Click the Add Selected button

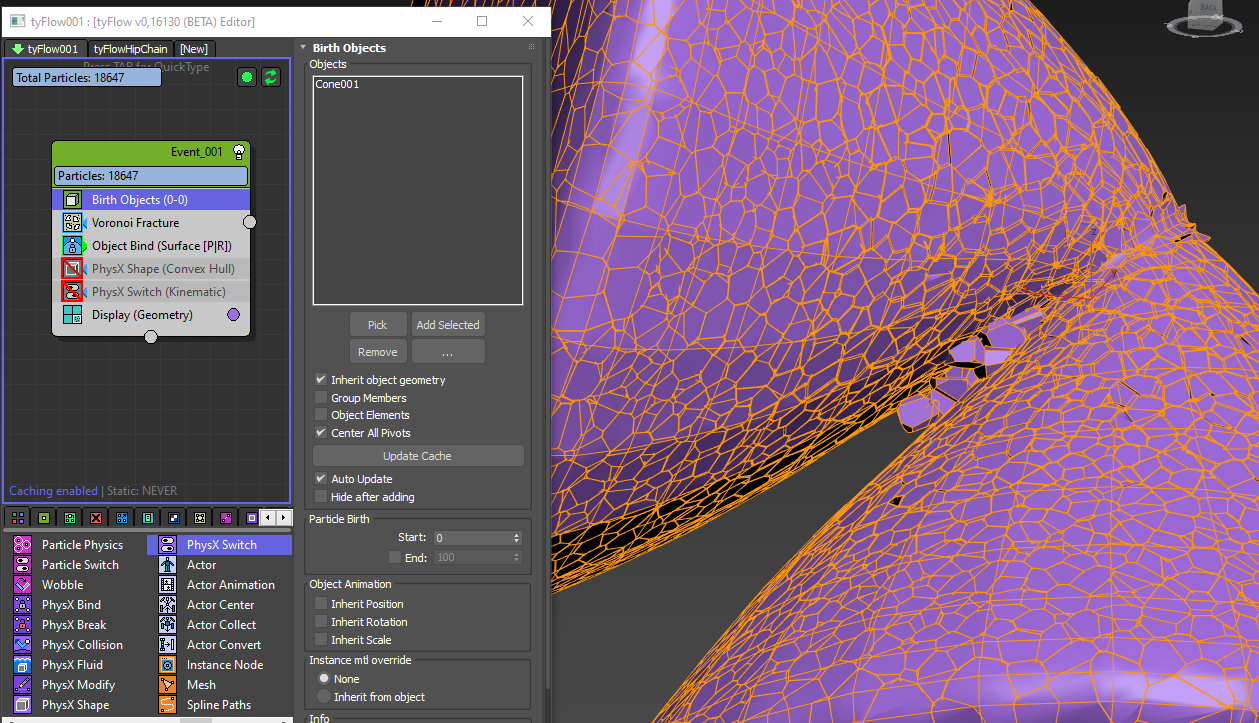click(447, 325)
